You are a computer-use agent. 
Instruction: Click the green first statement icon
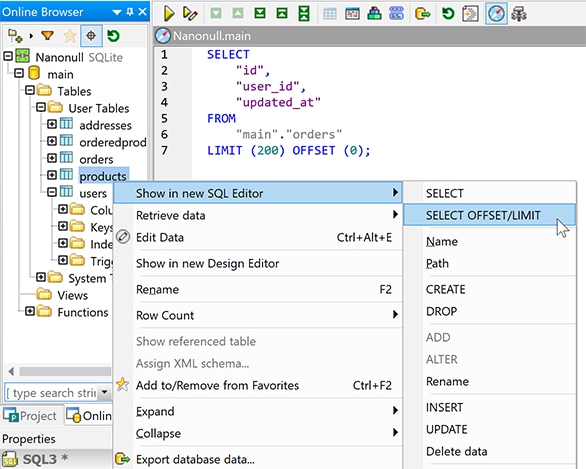point(282,14)
